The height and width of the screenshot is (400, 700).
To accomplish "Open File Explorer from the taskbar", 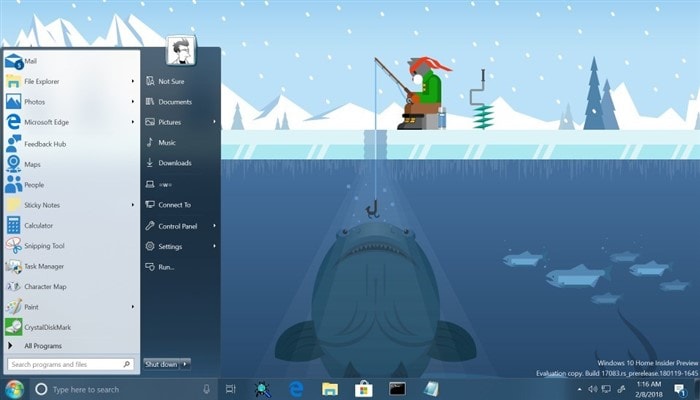I will click(330, 389).
